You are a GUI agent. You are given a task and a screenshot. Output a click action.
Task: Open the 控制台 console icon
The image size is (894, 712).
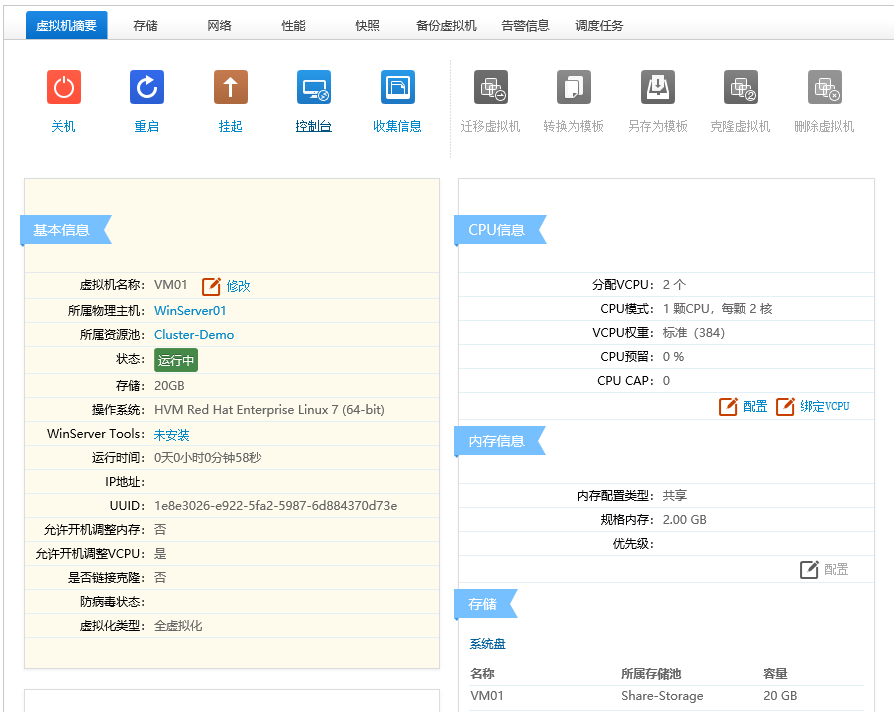(314, 87)
